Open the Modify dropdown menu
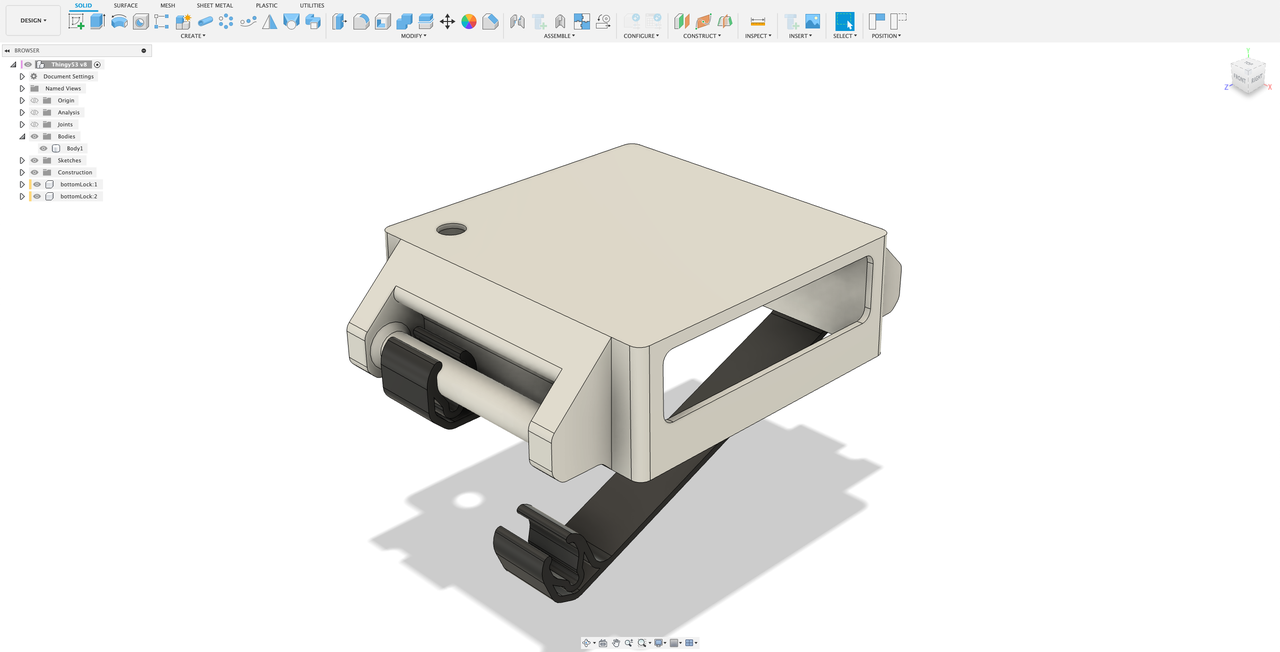1280x652 pixels. point(414,36)
